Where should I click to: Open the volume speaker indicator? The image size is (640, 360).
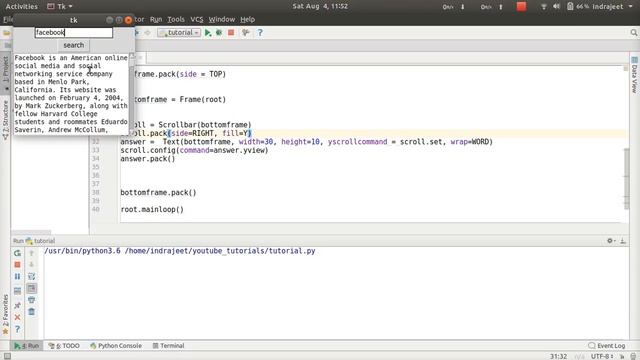(556, 7)
